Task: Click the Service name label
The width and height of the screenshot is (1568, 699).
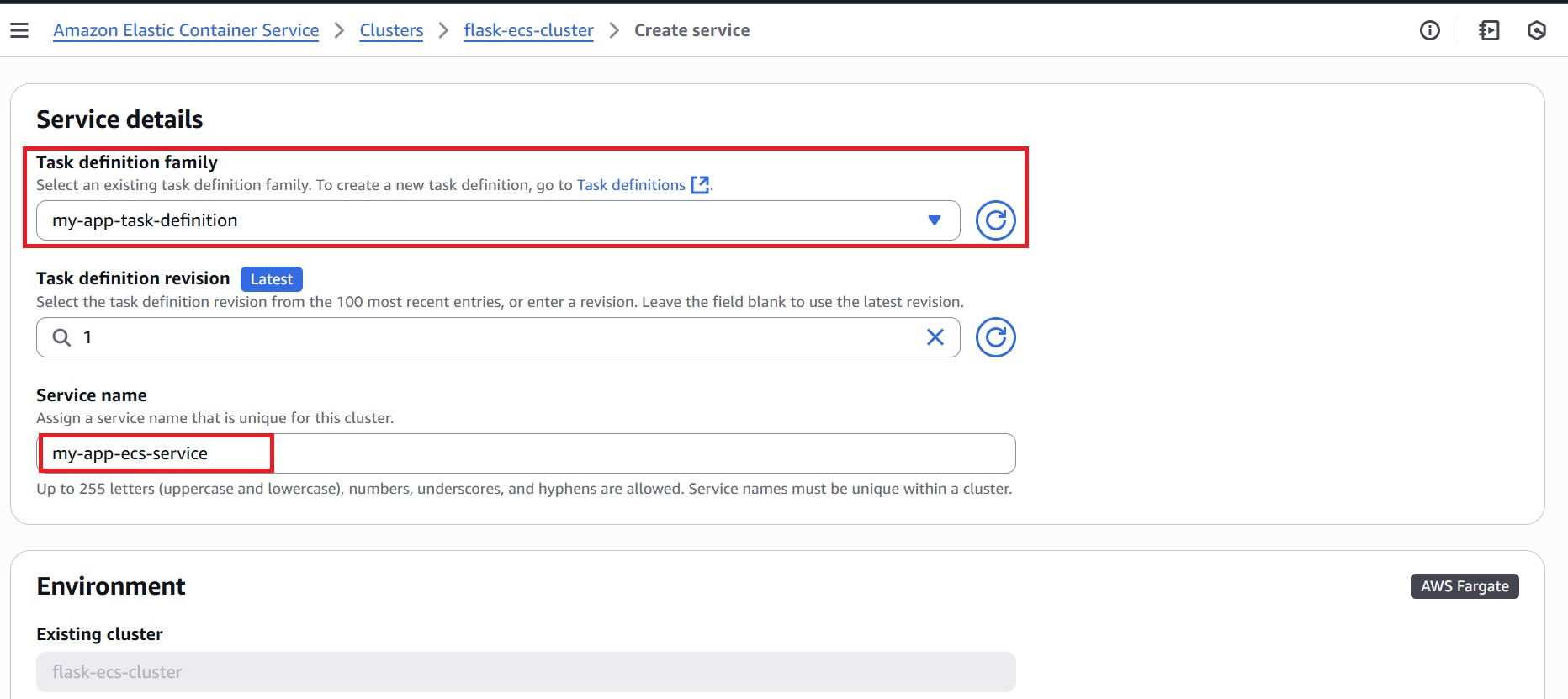Action: 92,395
